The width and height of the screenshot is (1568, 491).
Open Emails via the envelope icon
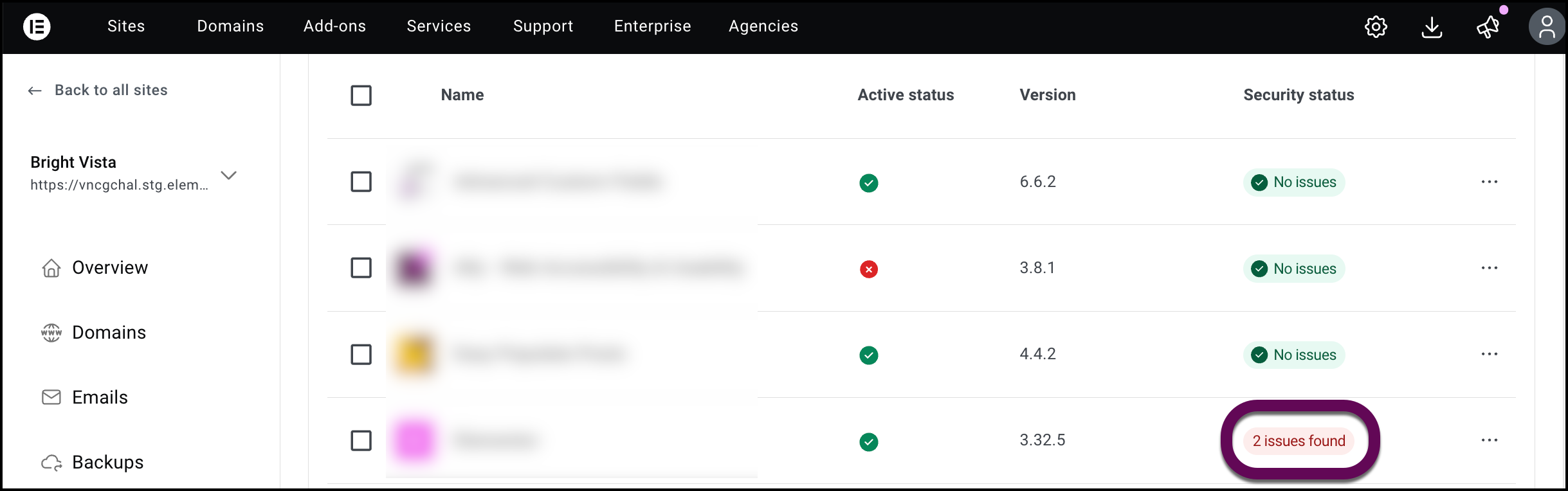(51, 397)
